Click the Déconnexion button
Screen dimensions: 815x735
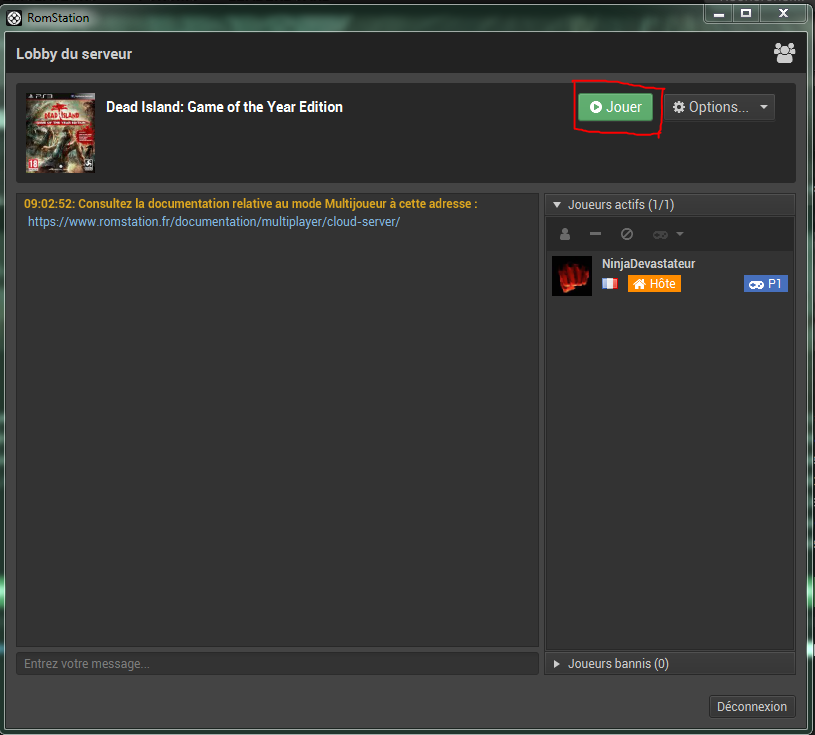click(752, 707)
